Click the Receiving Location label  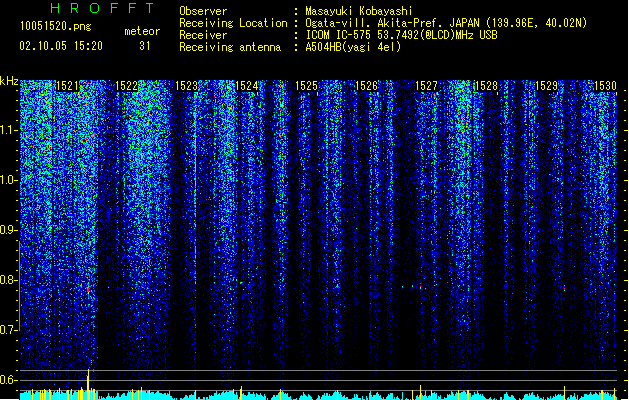(233, 23)
